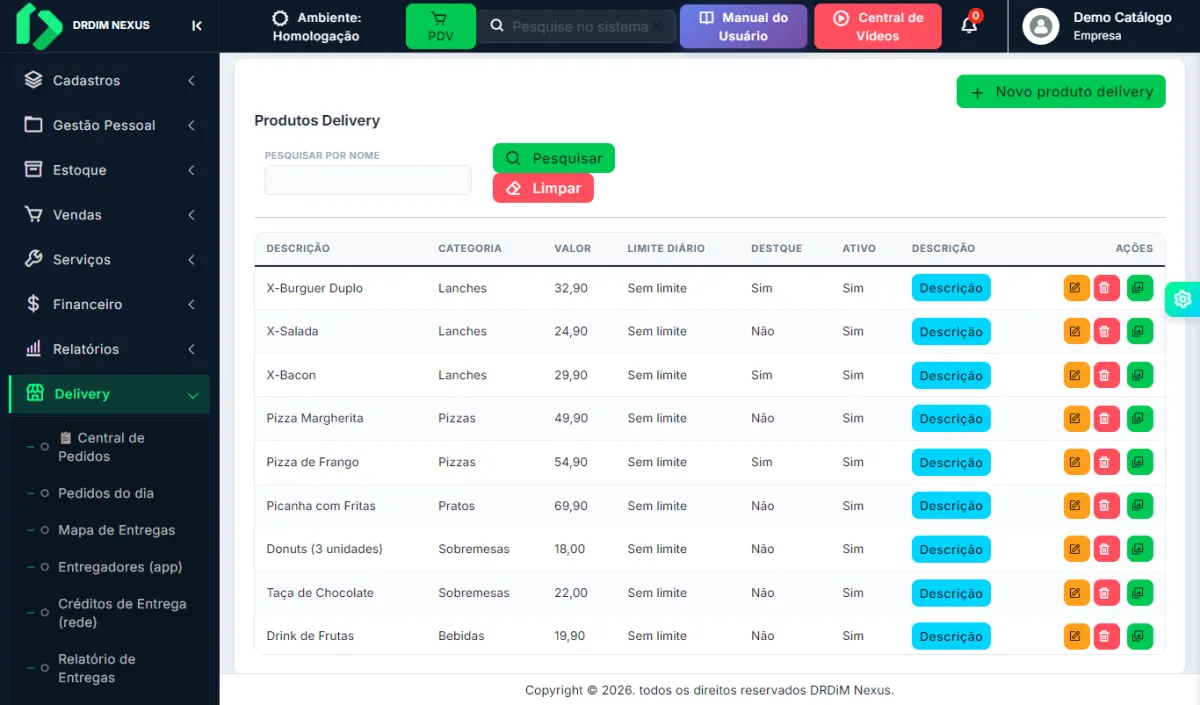Image resolution: width=1200 pixels, height=705 pixels.
Task: Open the notifications bell
Action: coord(969,25)
